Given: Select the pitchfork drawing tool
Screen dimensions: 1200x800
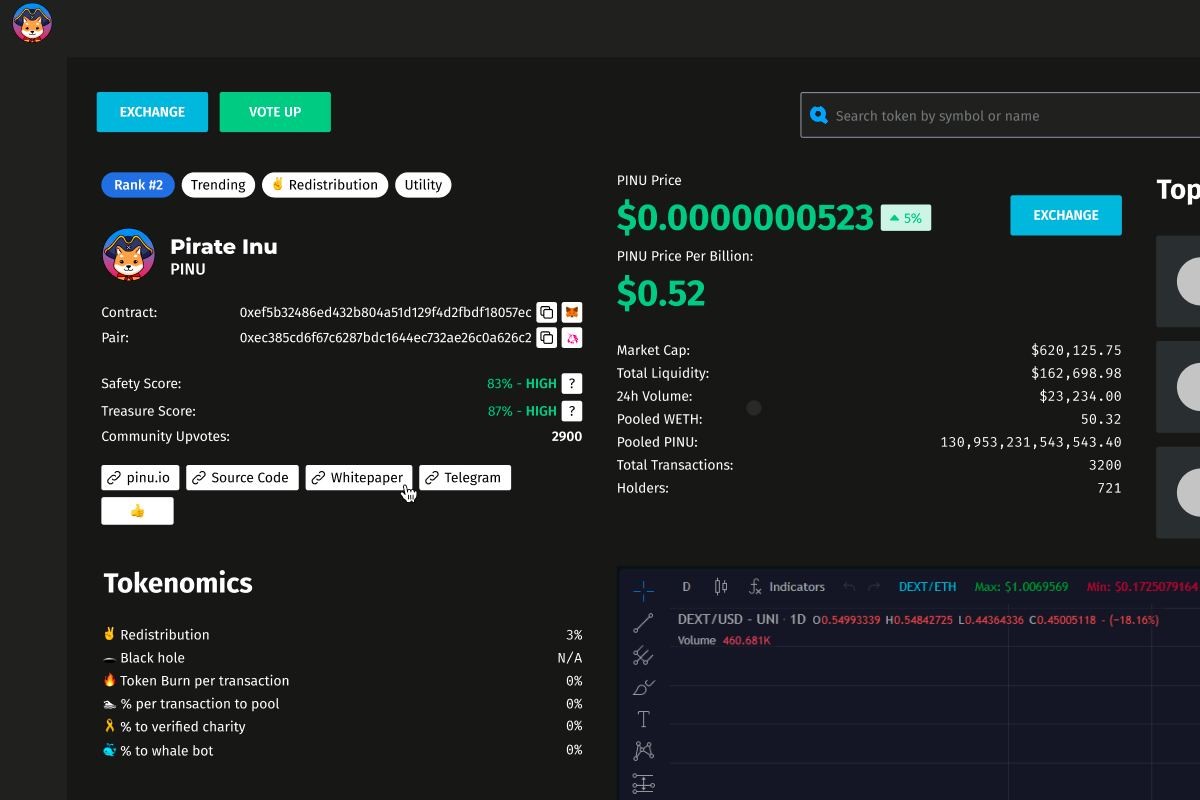Looking at the screenshot, I should (643, 656).
